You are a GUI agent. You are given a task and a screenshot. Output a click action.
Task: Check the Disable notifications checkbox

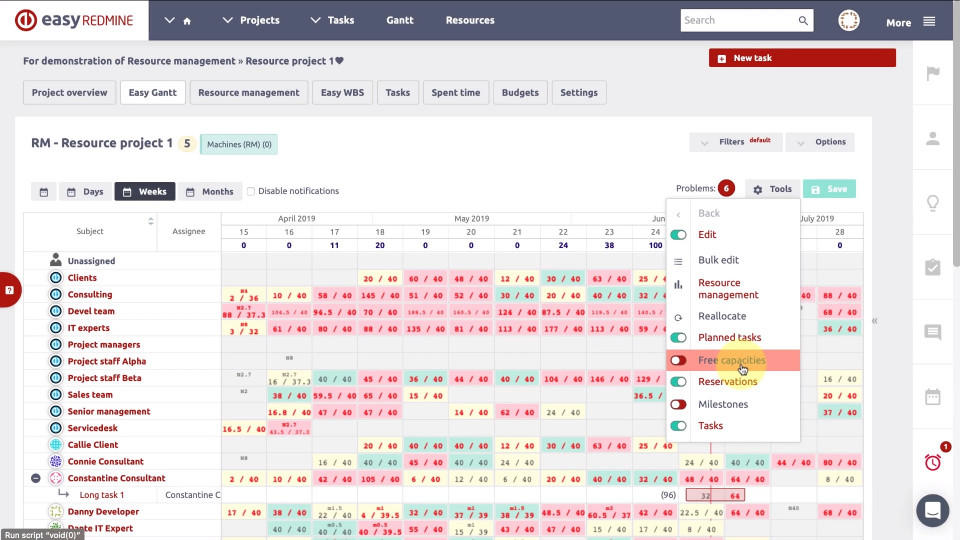(x=251, y=191)
